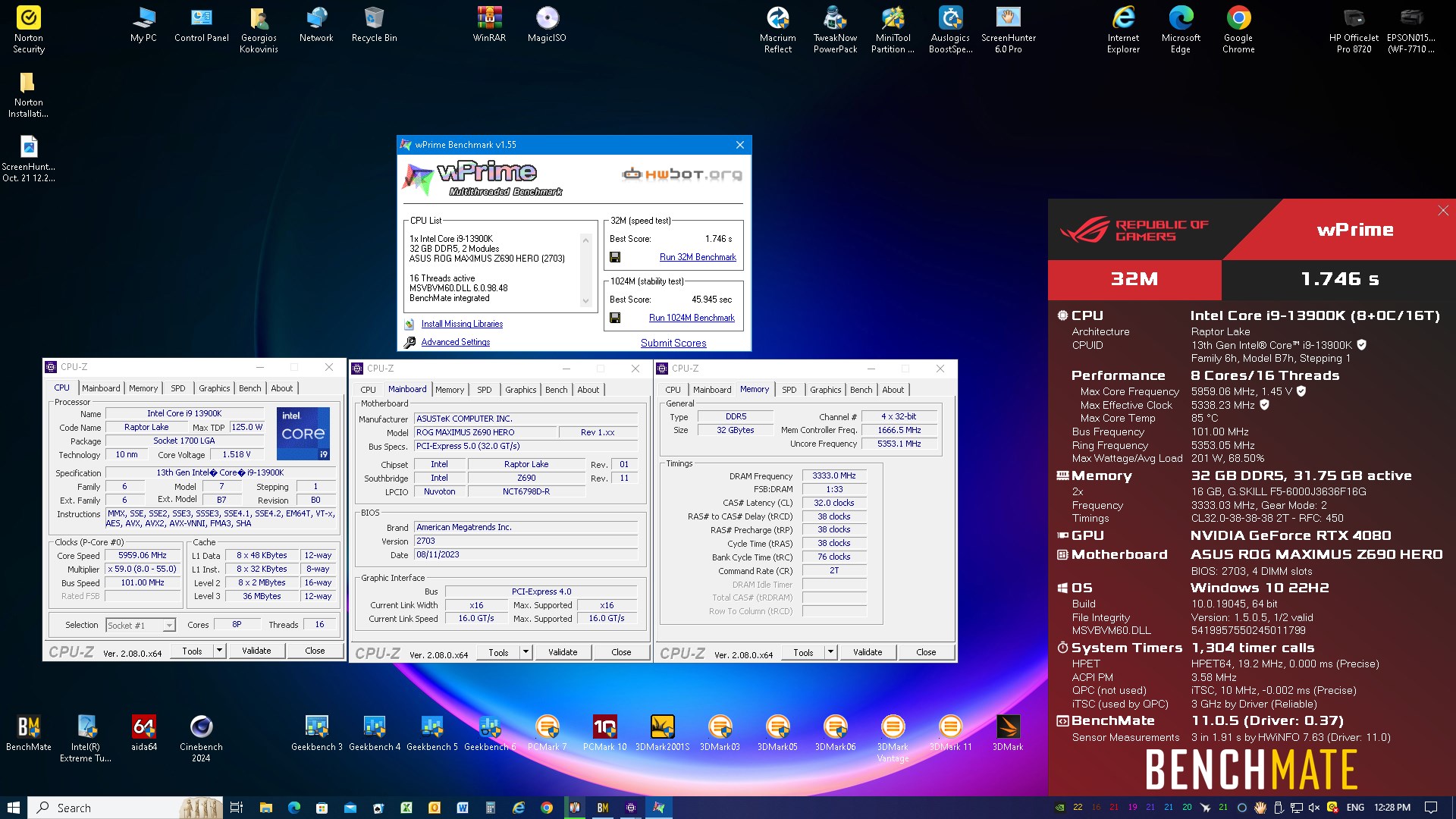Open WinRAR desktop icon
1456x819 pixels.
489,24
